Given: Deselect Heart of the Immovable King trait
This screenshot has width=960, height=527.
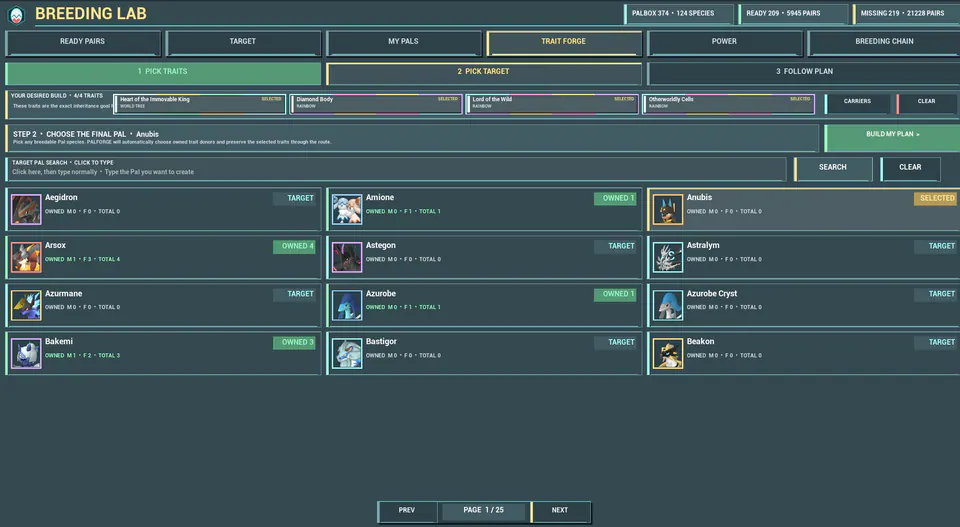Looking at the screenshot, I should coord(200,103).
